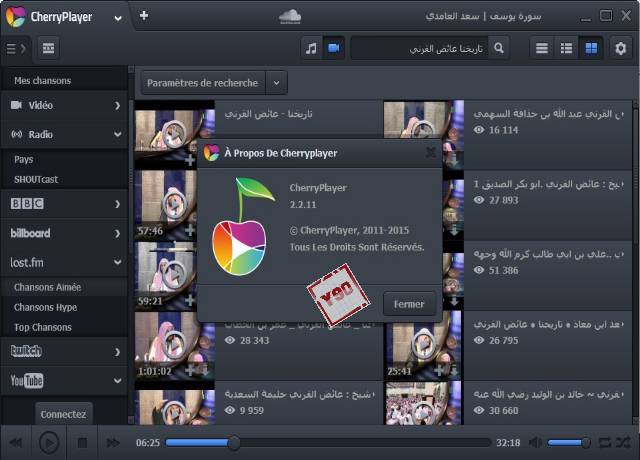
Task: Click the play button
Action: [49, 442]
